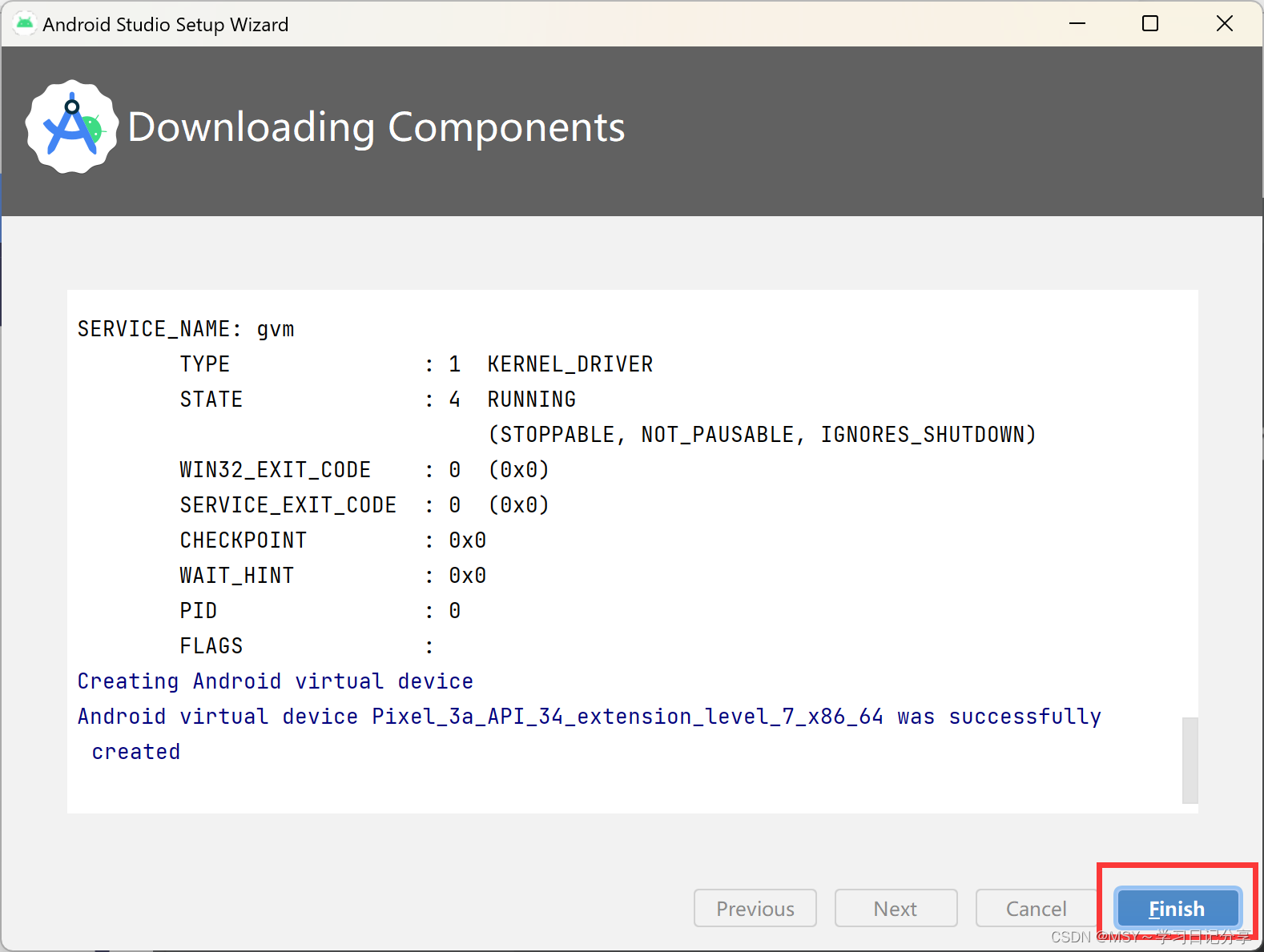The height and width of the screenshot is (952, 1264).
Task: Click the Cancel button
Action: (x=1037, y=908)
